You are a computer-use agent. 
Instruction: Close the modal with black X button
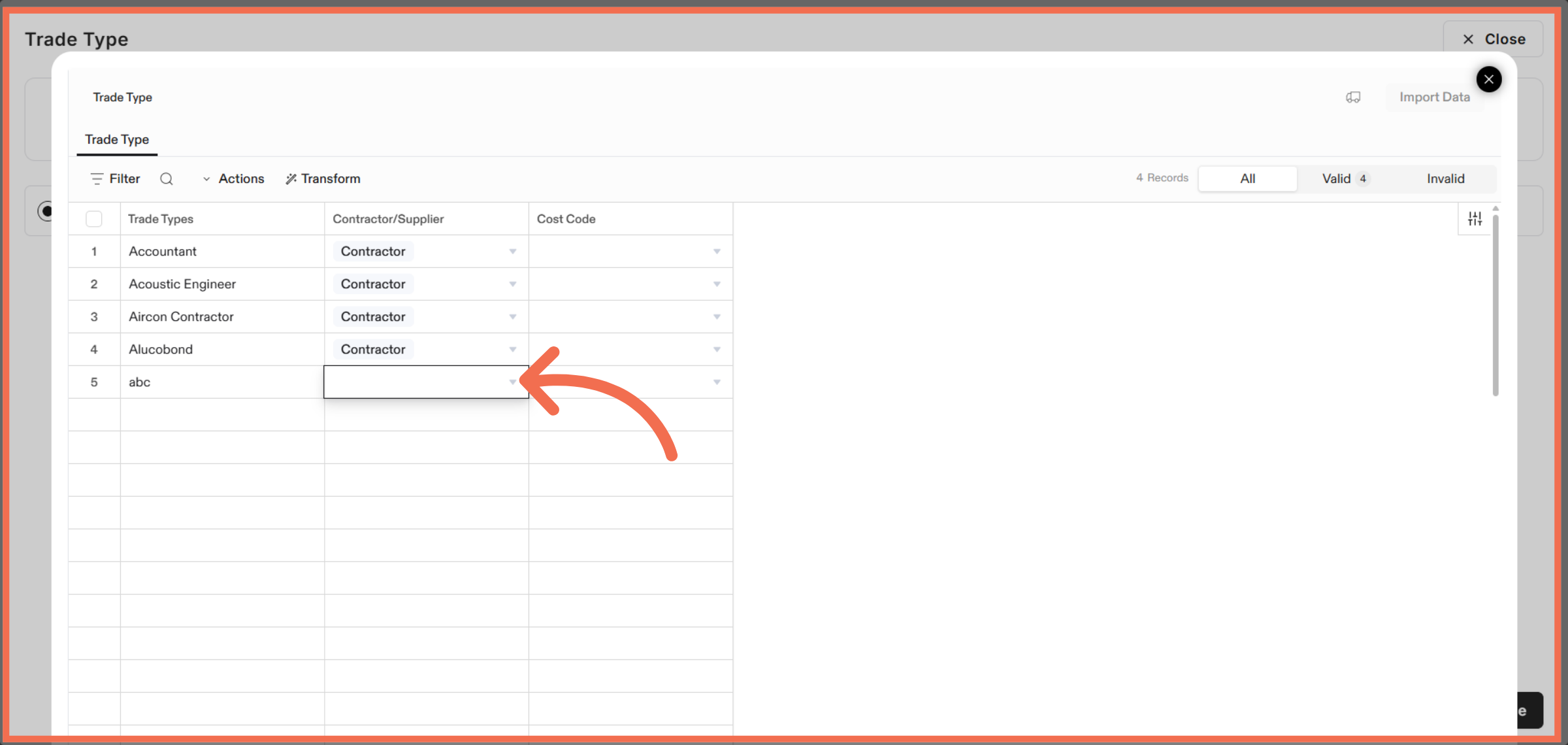(x=1488, y=80)
